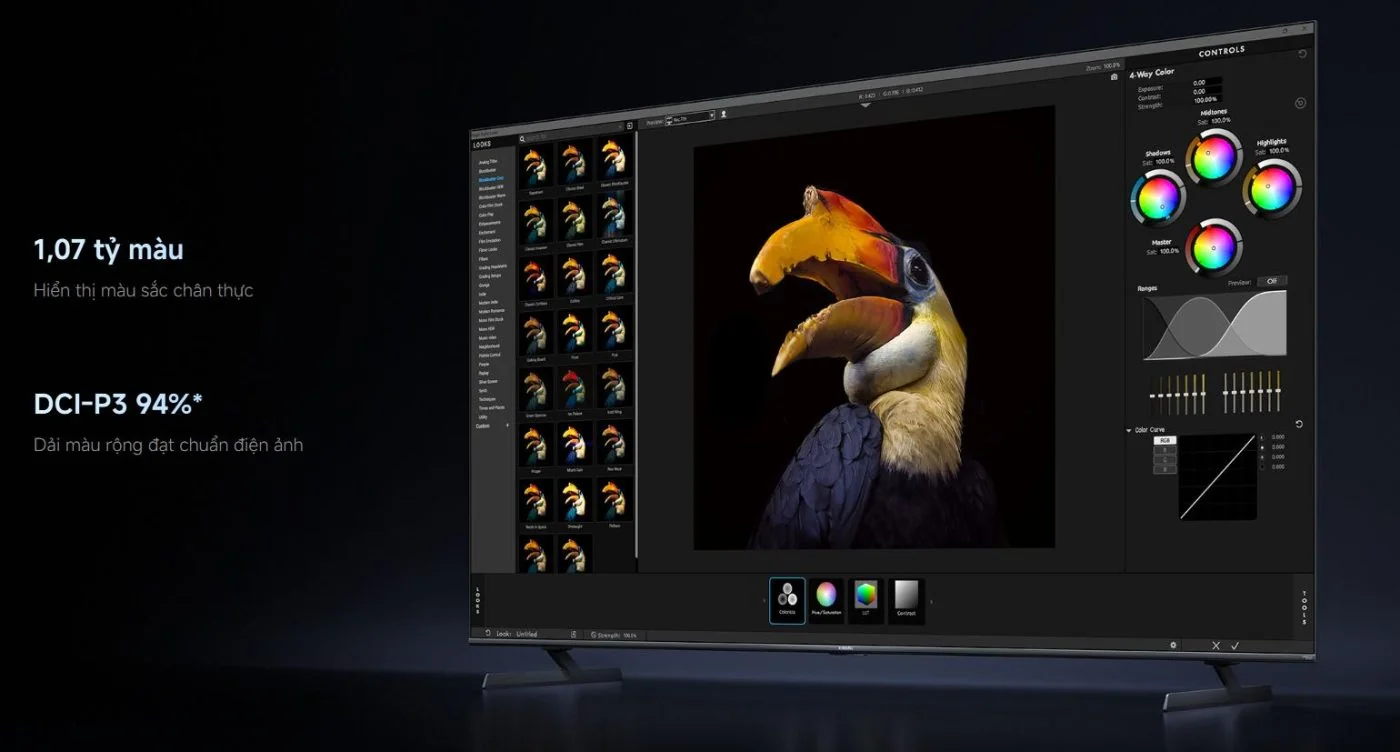Open settings with the gear icon
Screen dimensions: 1400x752
tap(1173, 645)
